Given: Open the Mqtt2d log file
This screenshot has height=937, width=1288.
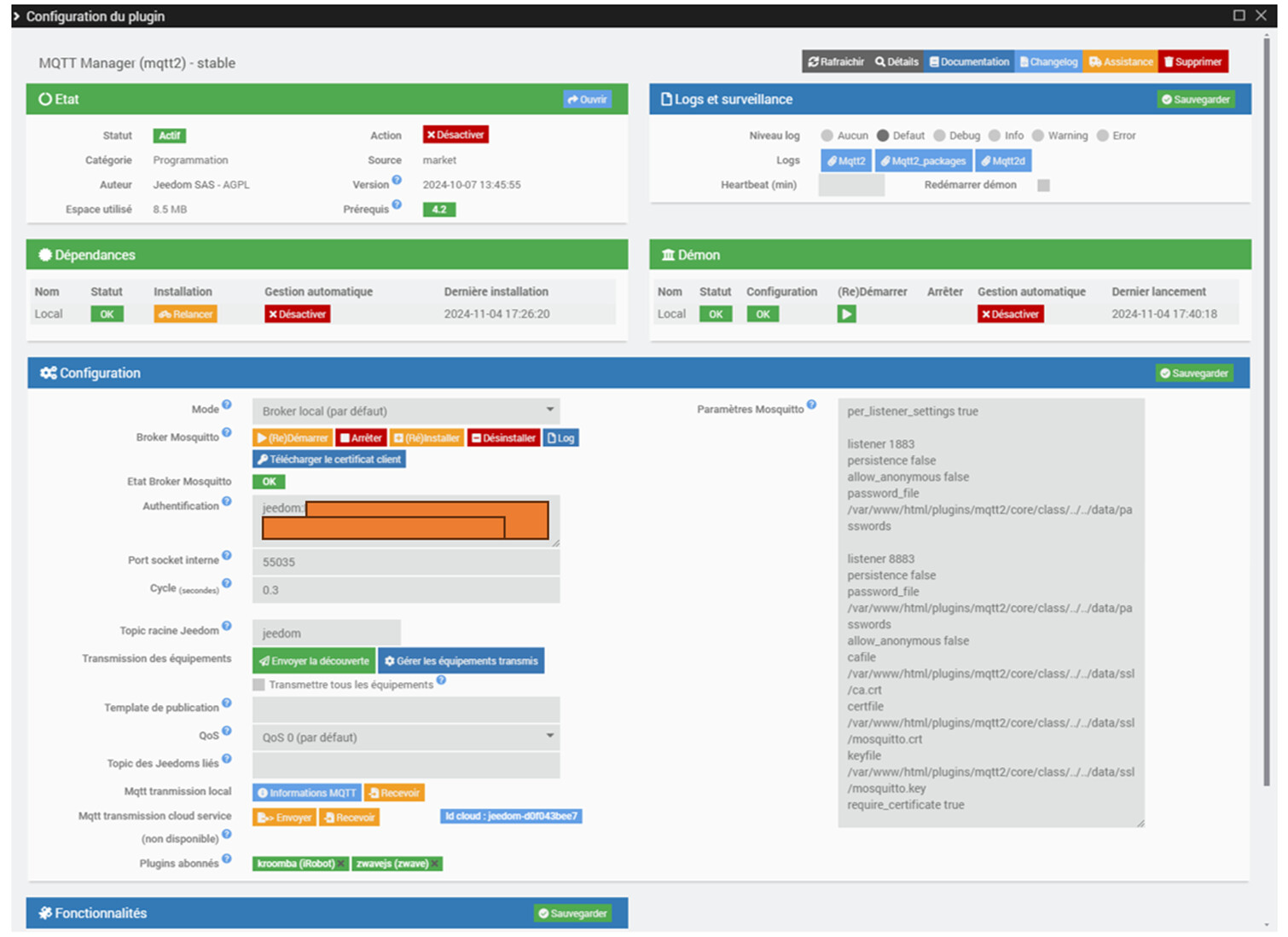Looking at the screenshot, I should (1003, 161).
